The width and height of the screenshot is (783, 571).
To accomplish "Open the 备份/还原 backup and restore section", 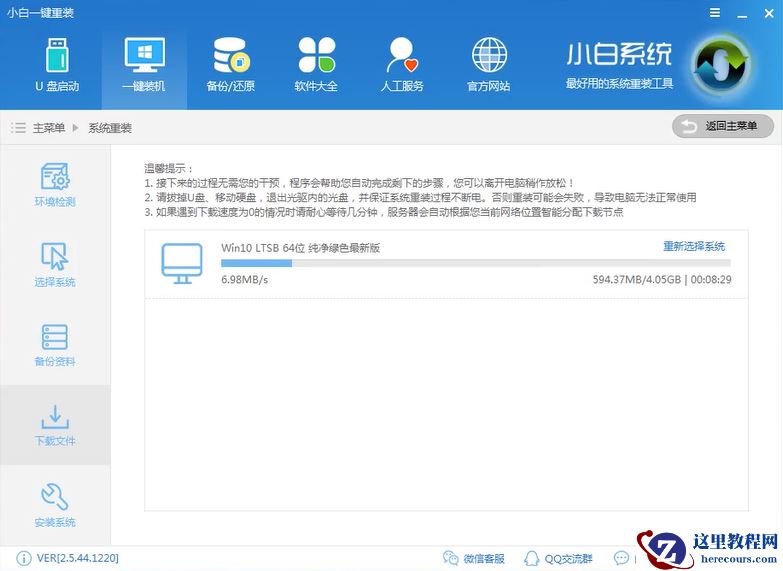I will click(231, 65).
